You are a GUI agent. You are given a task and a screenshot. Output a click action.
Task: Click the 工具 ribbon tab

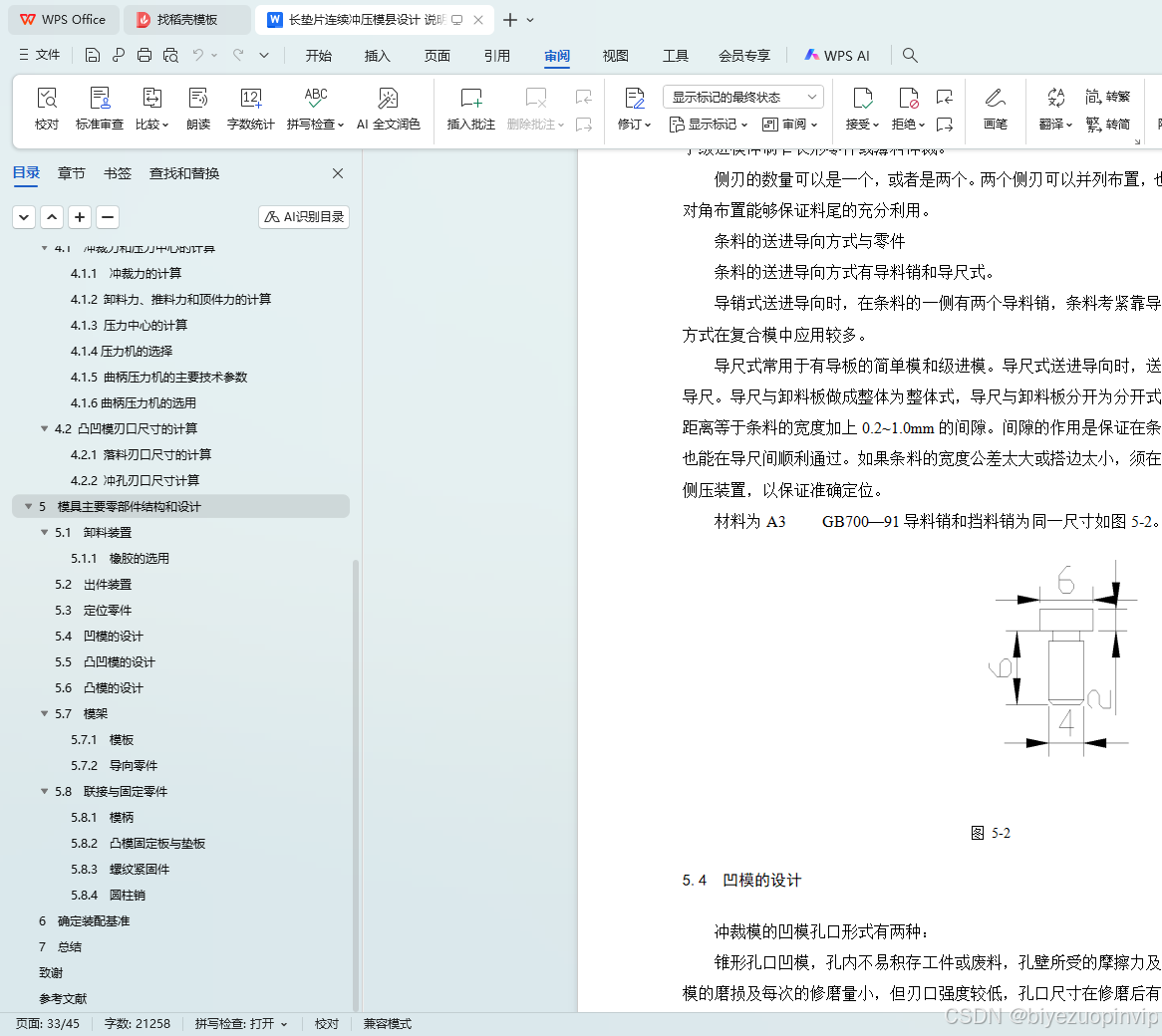675,56
